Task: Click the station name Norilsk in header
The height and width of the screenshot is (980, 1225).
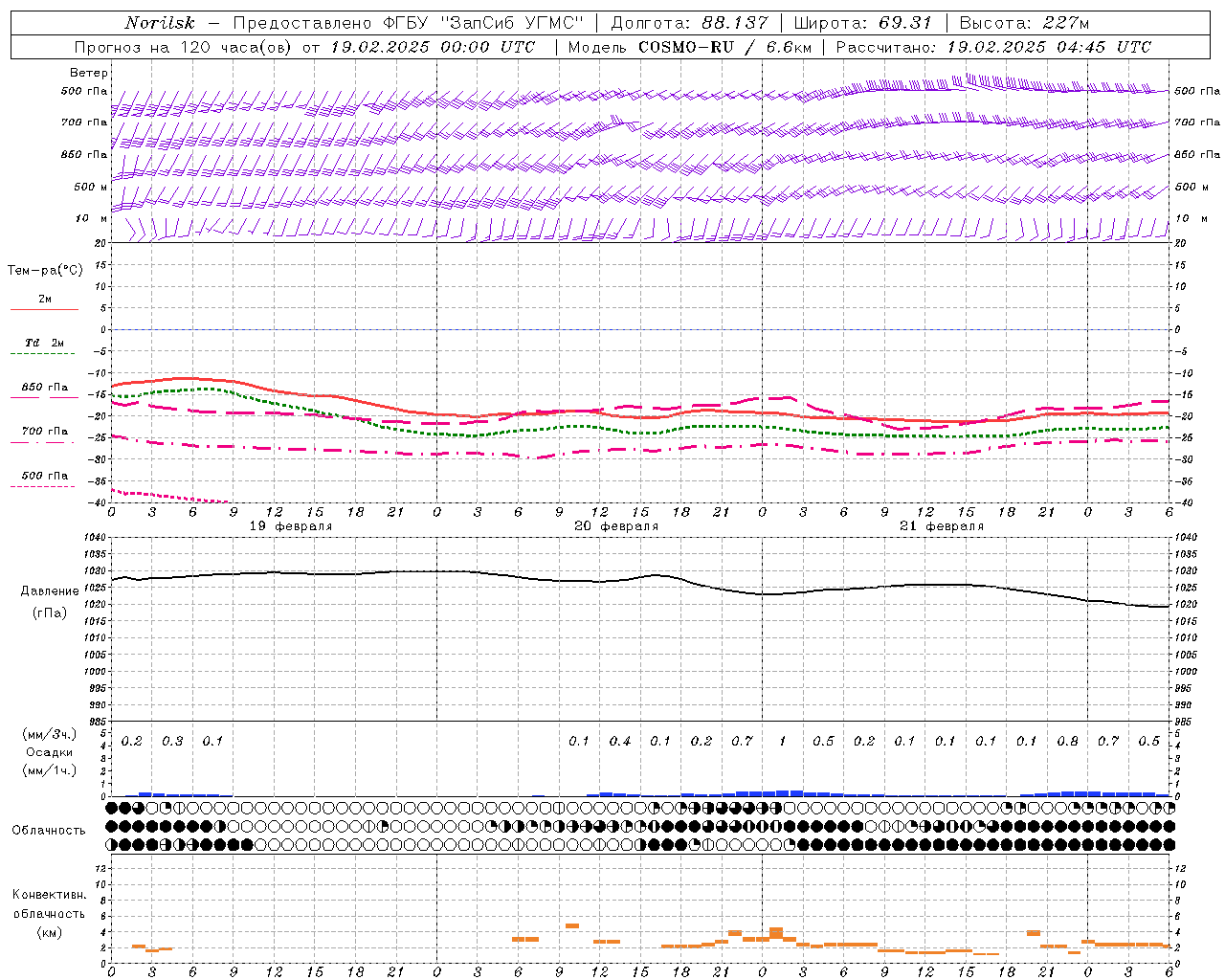Action: pos(159,23)
